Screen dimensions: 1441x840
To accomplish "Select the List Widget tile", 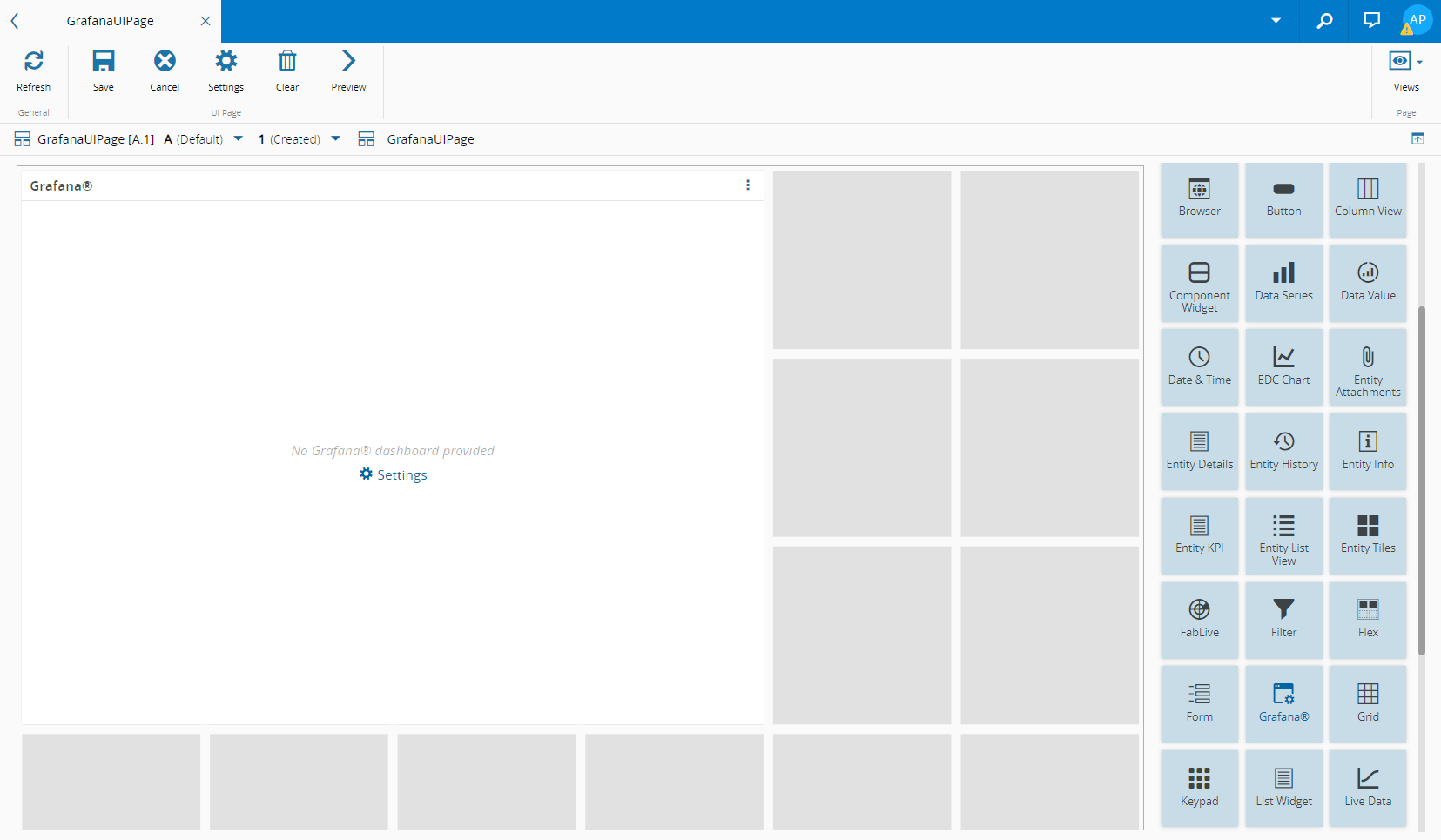I will click(x=1283, y=789).
